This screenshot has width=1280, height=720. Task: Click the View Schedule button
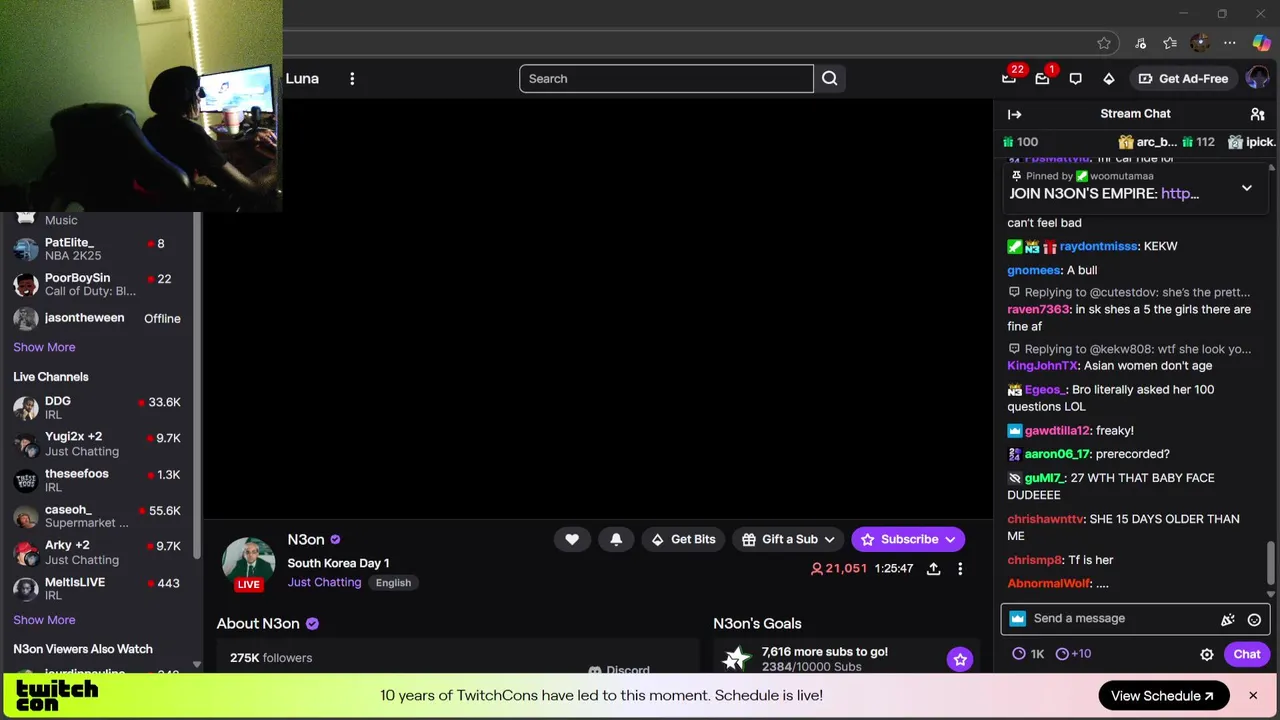(x=1163, y=696)
